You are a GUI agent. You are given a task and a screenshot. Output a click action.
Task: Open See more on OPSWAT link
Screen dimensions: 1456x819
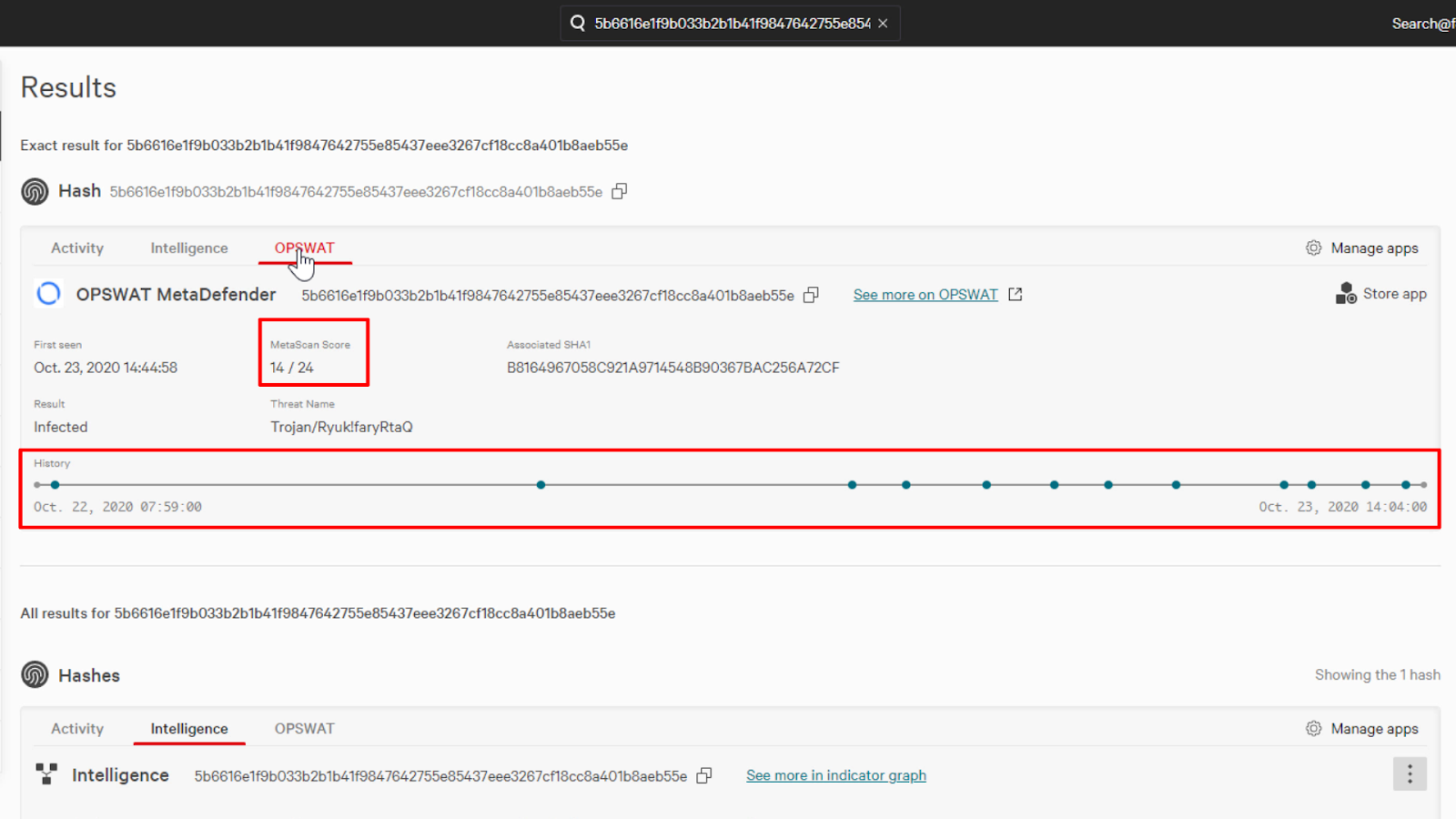tap(925, 295)
